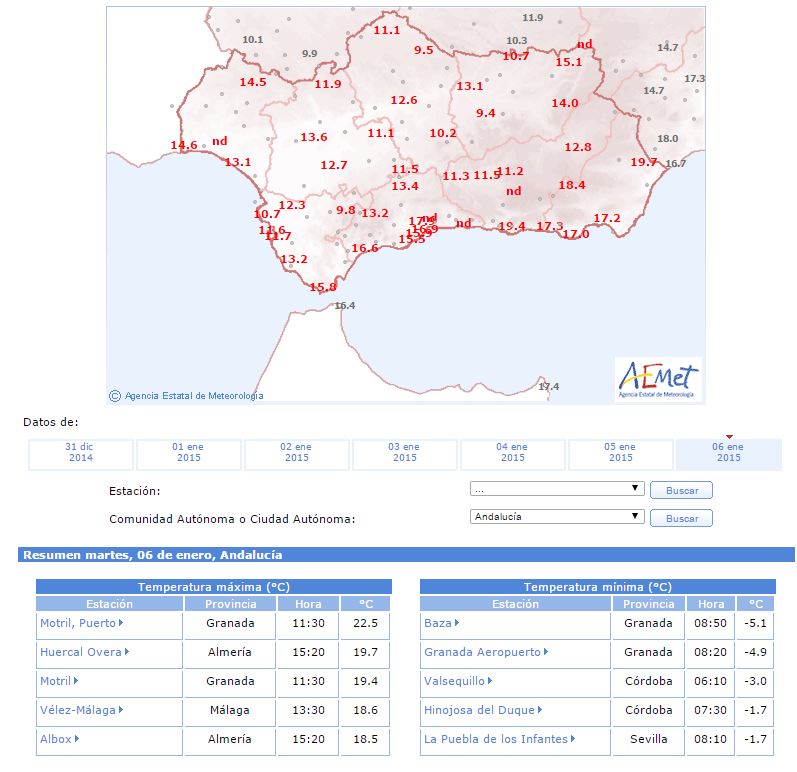Click the AEMet logo on the map
This screenshot has height=772, width=797.
tap(658, 379)
